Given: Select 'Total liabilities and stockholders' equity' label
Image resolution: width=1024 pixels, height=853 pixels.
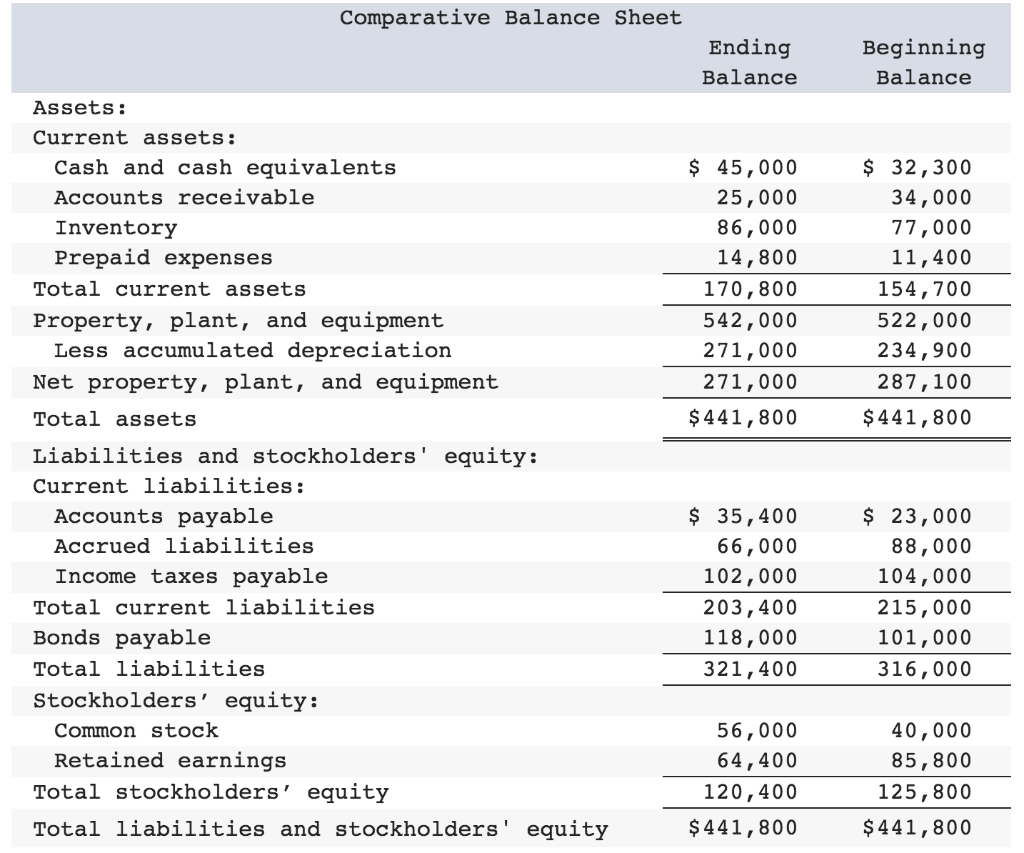Looking at the screenshot, I should pos(321,829).
